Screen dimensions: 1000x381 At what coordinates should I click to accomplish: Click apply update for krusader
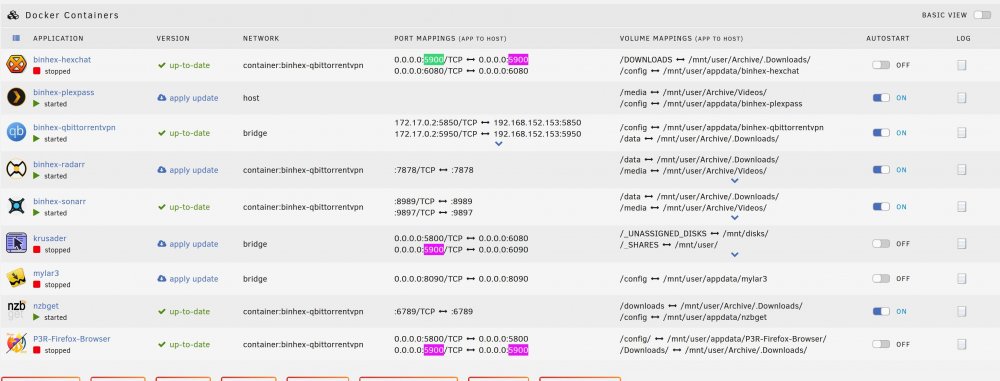(x=194, y=244)
